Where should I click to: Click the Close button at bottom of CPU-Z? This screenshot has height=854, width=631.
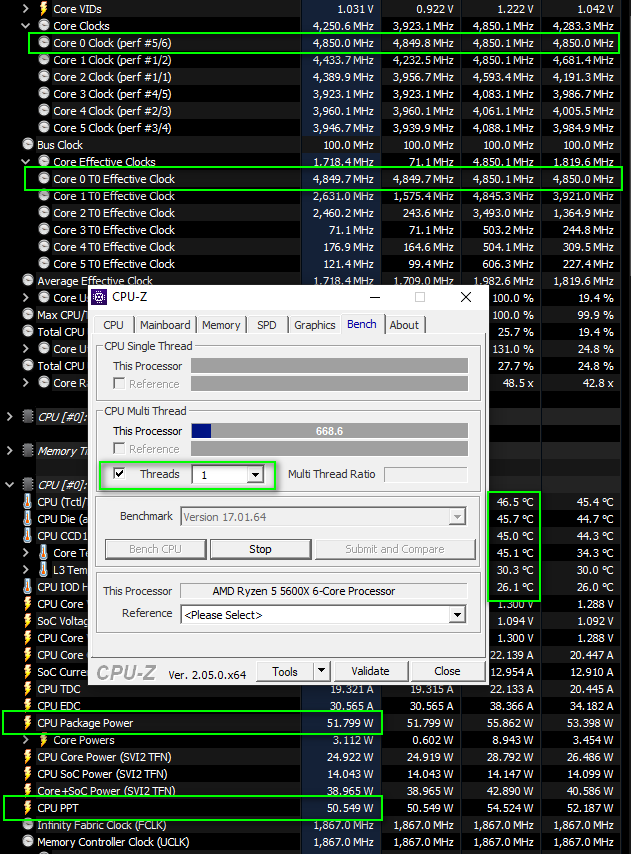click(x=447, y=671)
